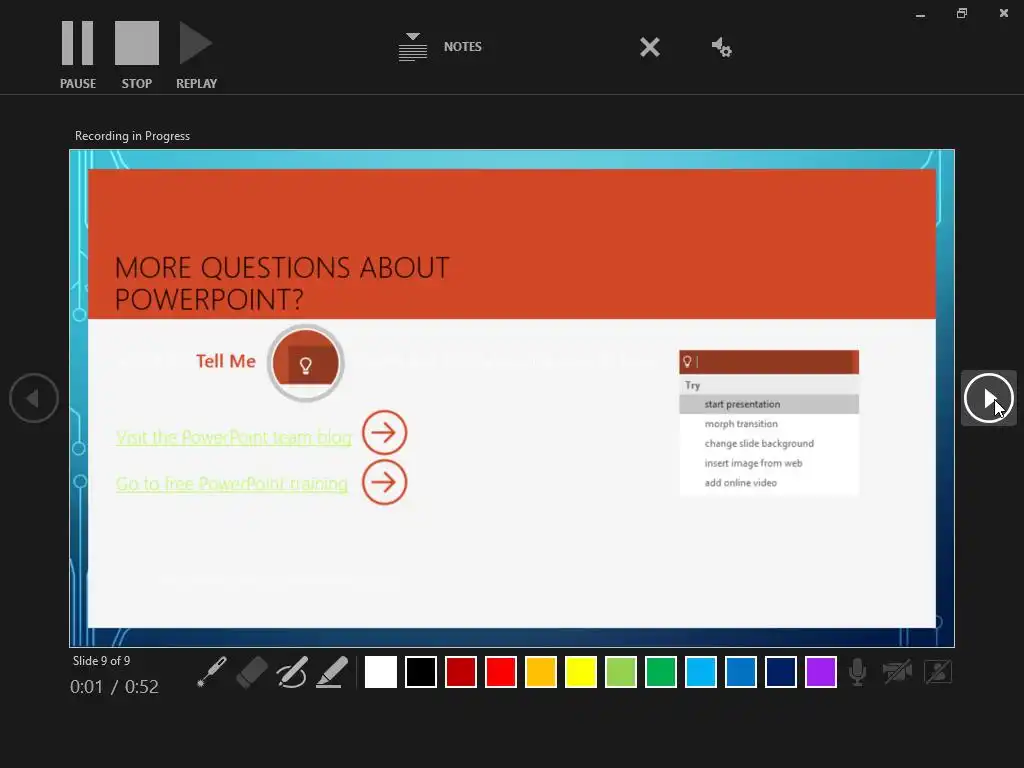
Task: Click the 0:01 / 0:52 timer
Action: coord(114,687)
